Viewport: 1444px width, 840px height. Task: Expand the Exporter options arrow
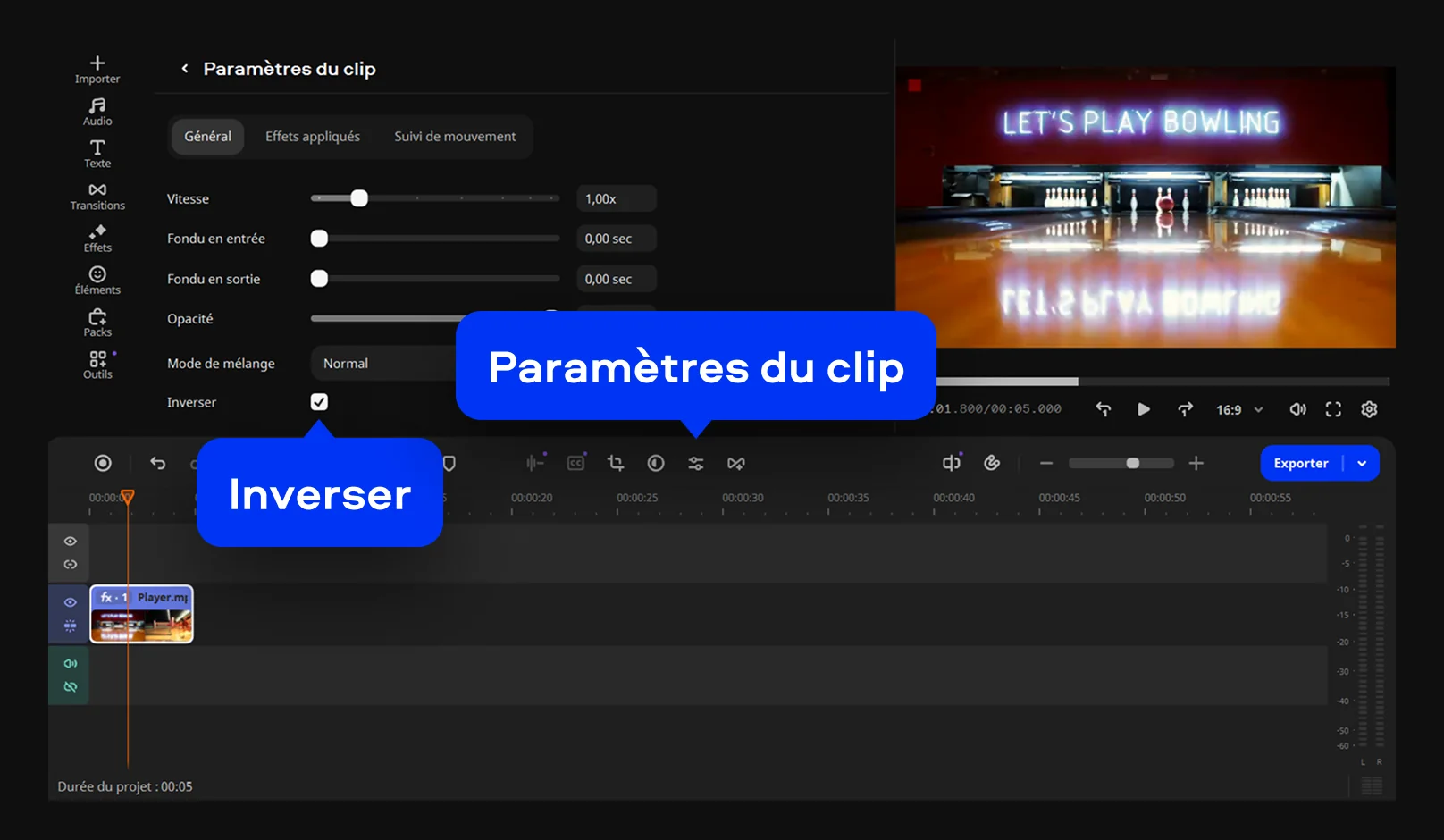[1362, 463]
